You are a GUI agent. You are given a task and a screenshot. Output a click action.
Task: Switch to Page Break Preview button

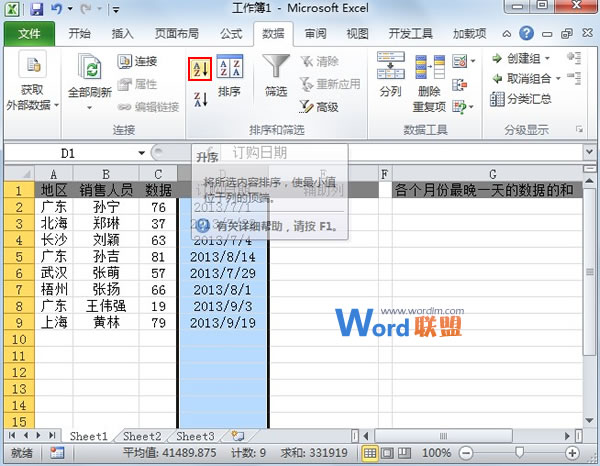point(404,453)
